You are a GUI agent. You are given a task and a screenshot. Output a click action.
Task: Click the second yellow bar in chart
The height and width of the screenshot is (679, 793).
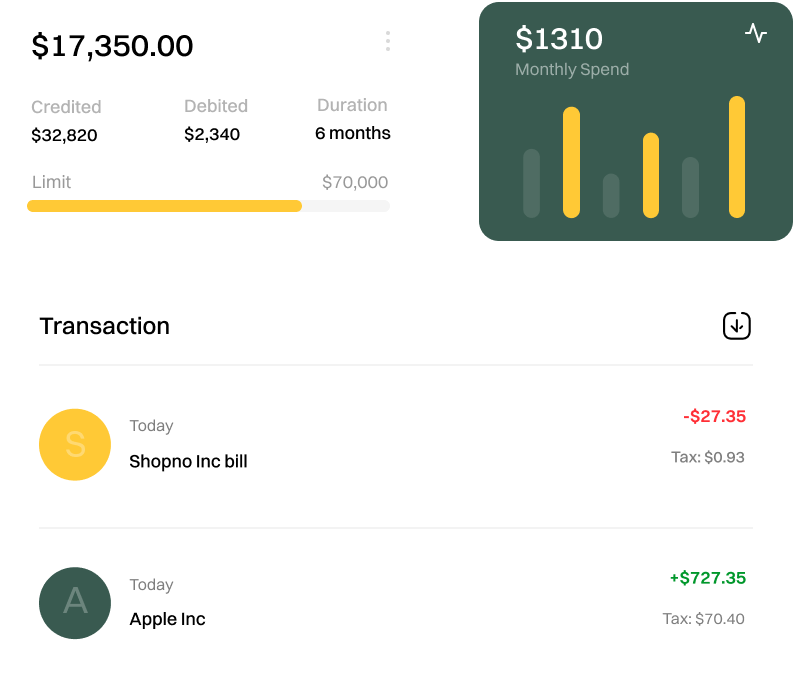(x=651, y=175)
